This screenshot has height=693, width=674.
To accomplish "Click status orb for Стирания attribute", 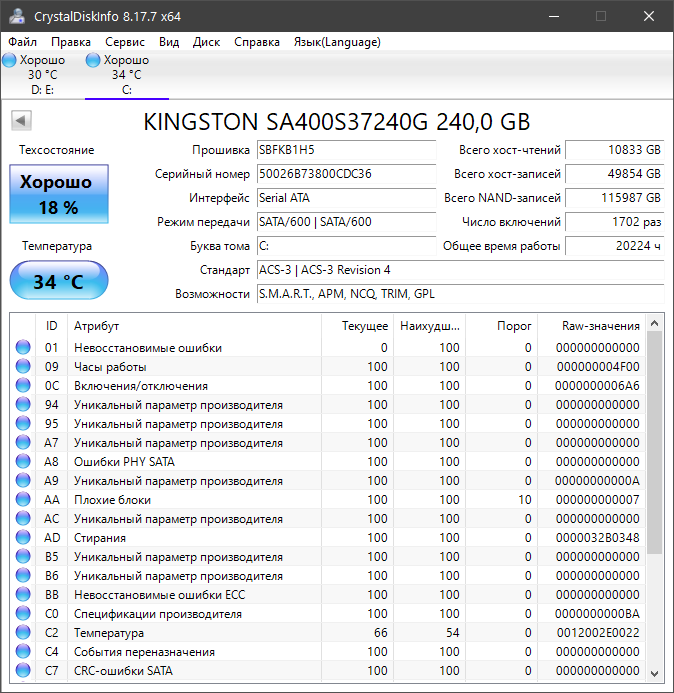I will [x=23, y=538].
